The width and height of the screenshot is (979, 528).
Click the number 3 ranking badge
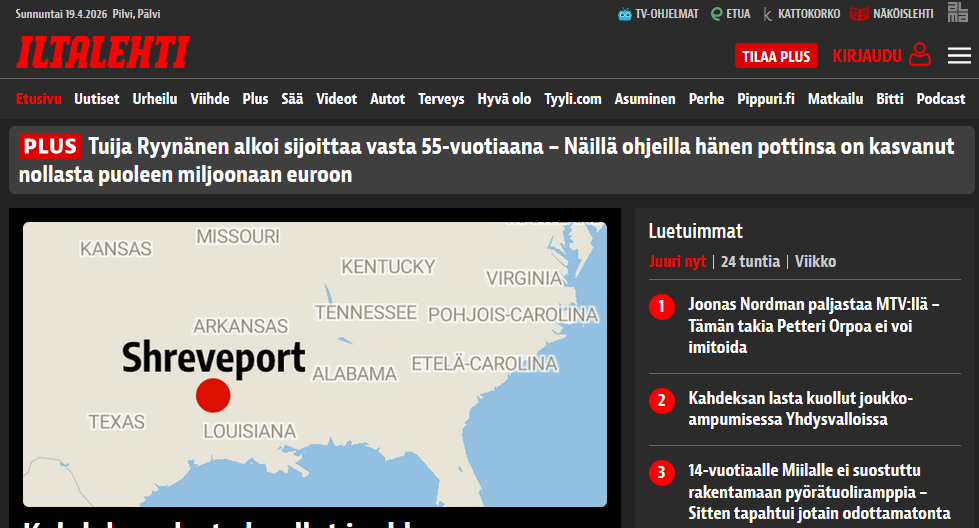662,472
